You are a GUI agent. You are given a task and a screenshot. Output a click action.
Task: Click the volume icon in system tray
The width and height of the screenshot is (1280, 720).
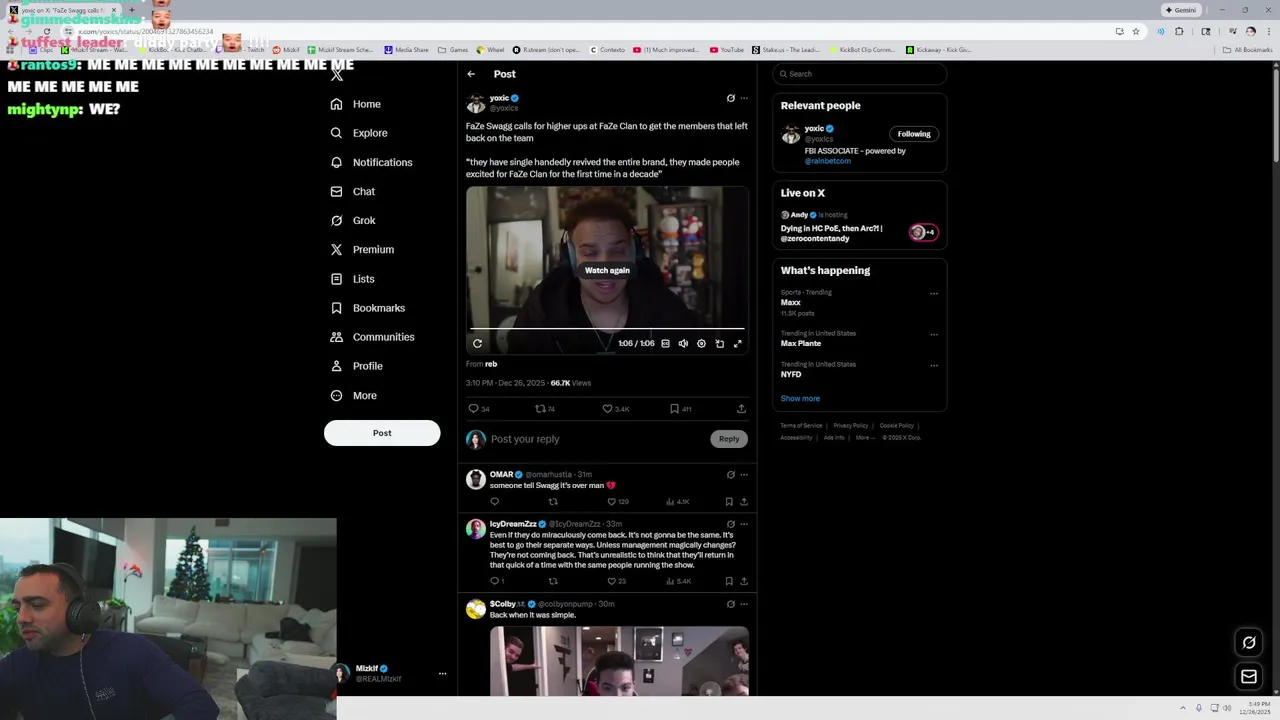(1229, 708)
